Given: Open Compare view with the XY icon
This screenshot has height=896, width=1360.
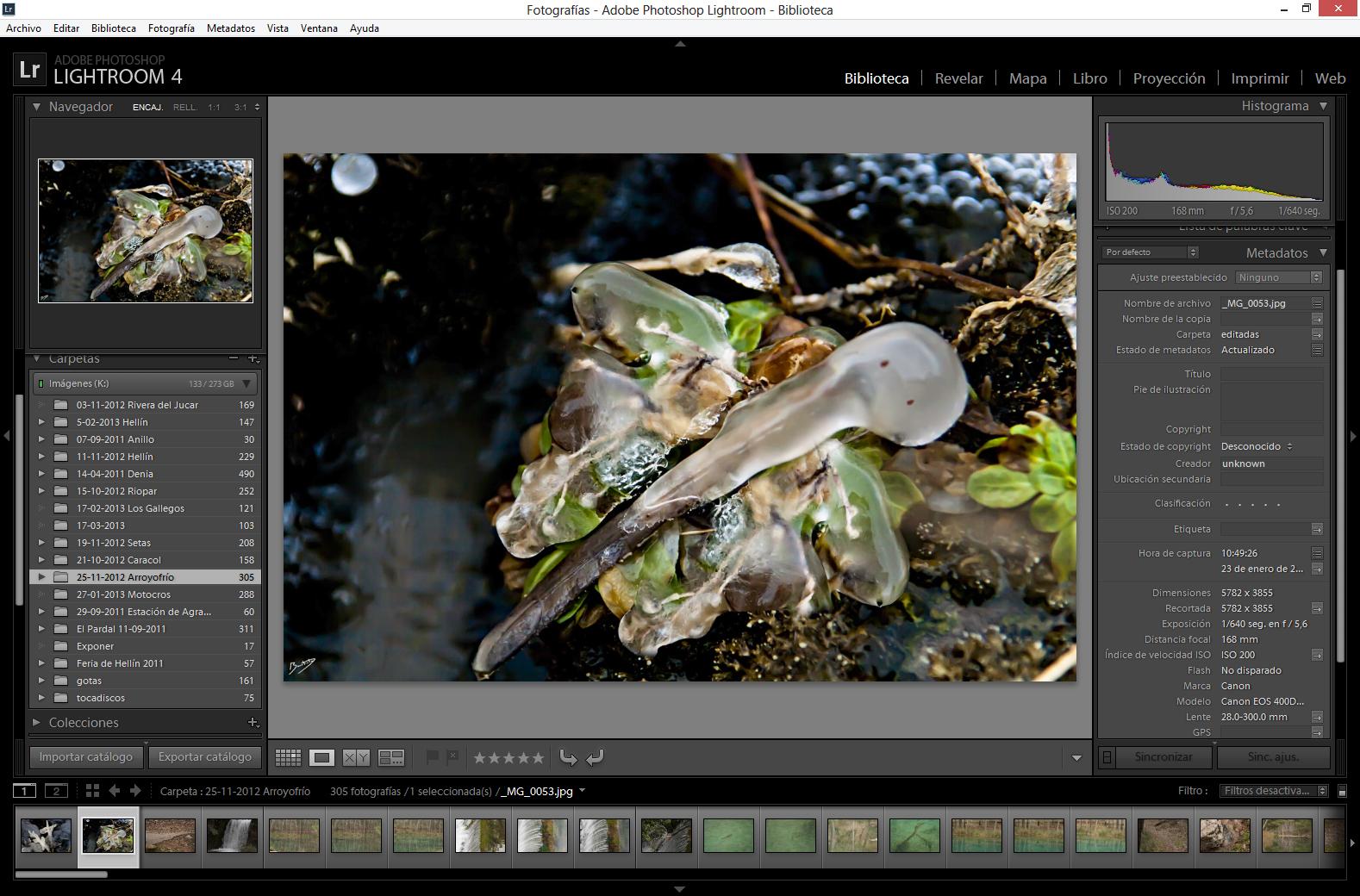Looking at the screenshot, I should point(356,757).
